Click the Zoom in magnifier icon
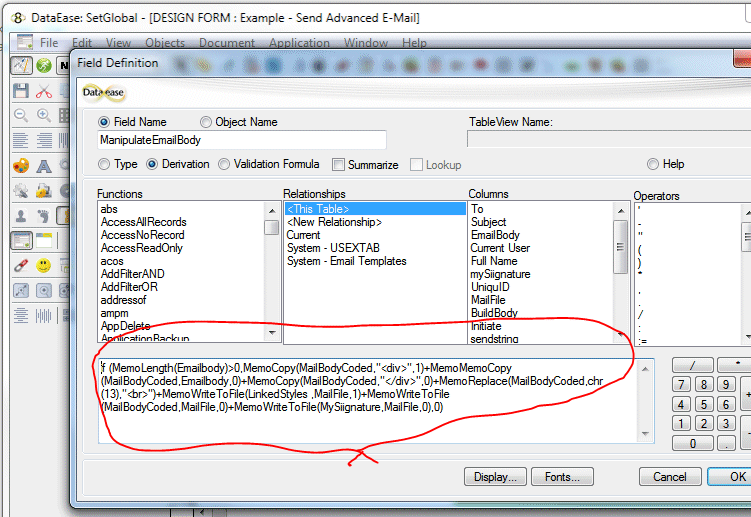The height and width of the screenshot is (517, 751). (44, 115)
